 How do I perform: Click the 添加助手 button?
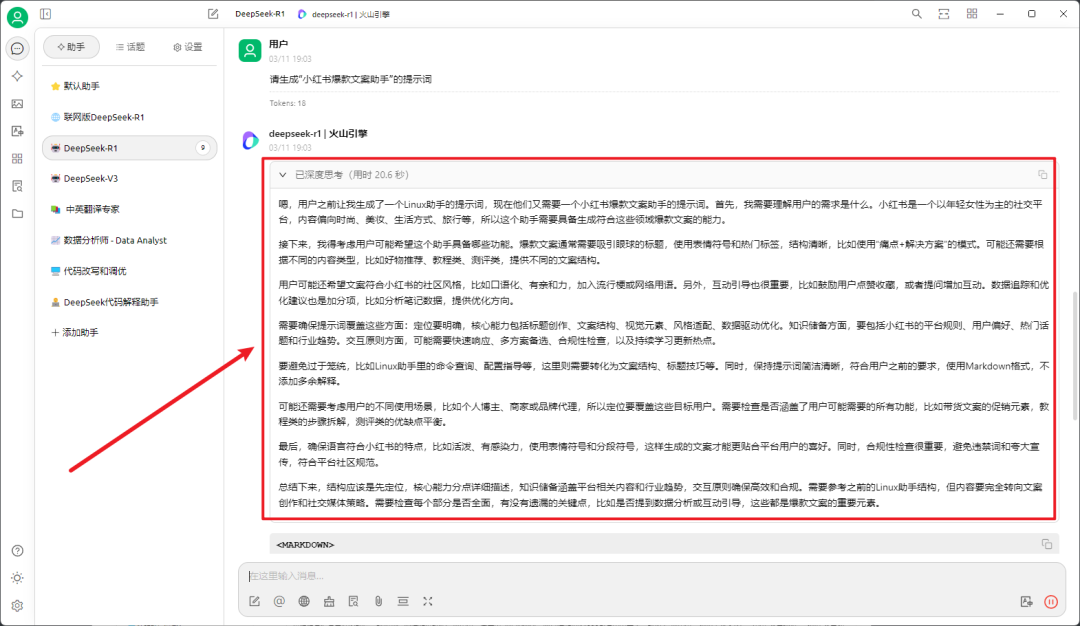point(75,333)
